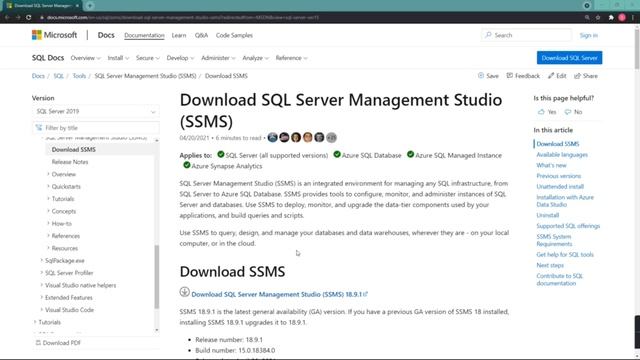
Task: Reload the page with the refresh icon
Action: 29,18
